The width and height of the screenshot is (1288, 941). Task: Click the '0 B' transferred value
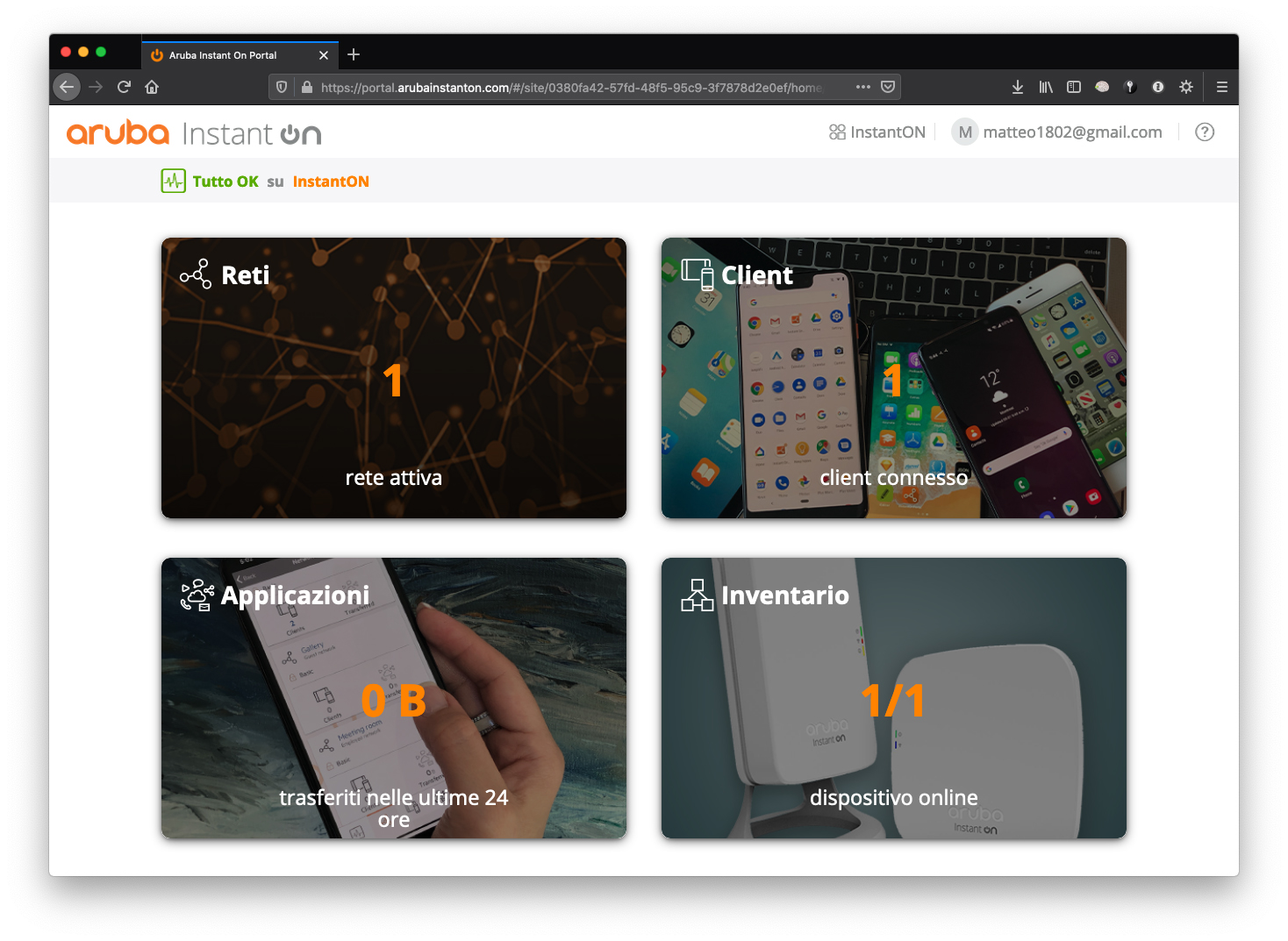pyautogui.click(x=394, y=701)
